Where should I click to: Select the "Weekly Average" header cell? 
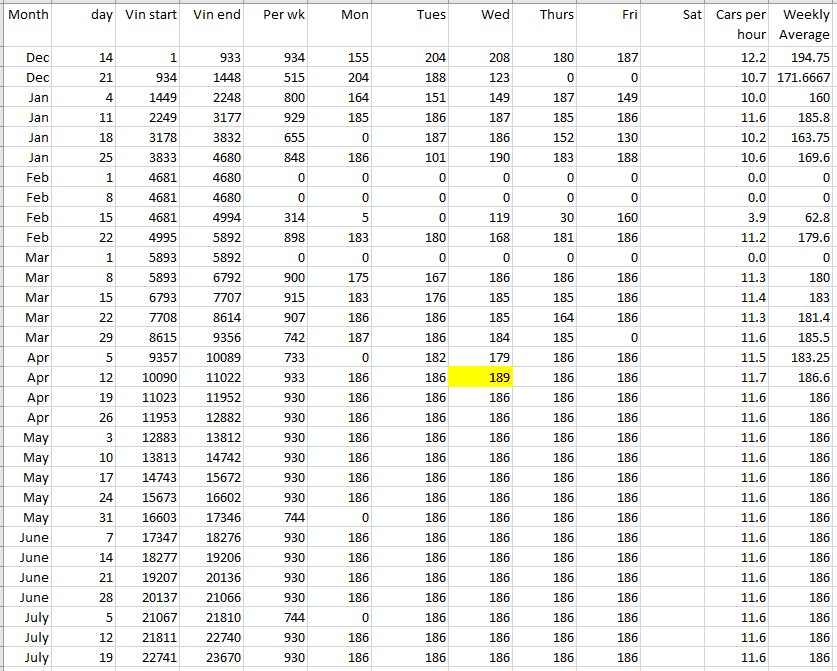(803, 25)
